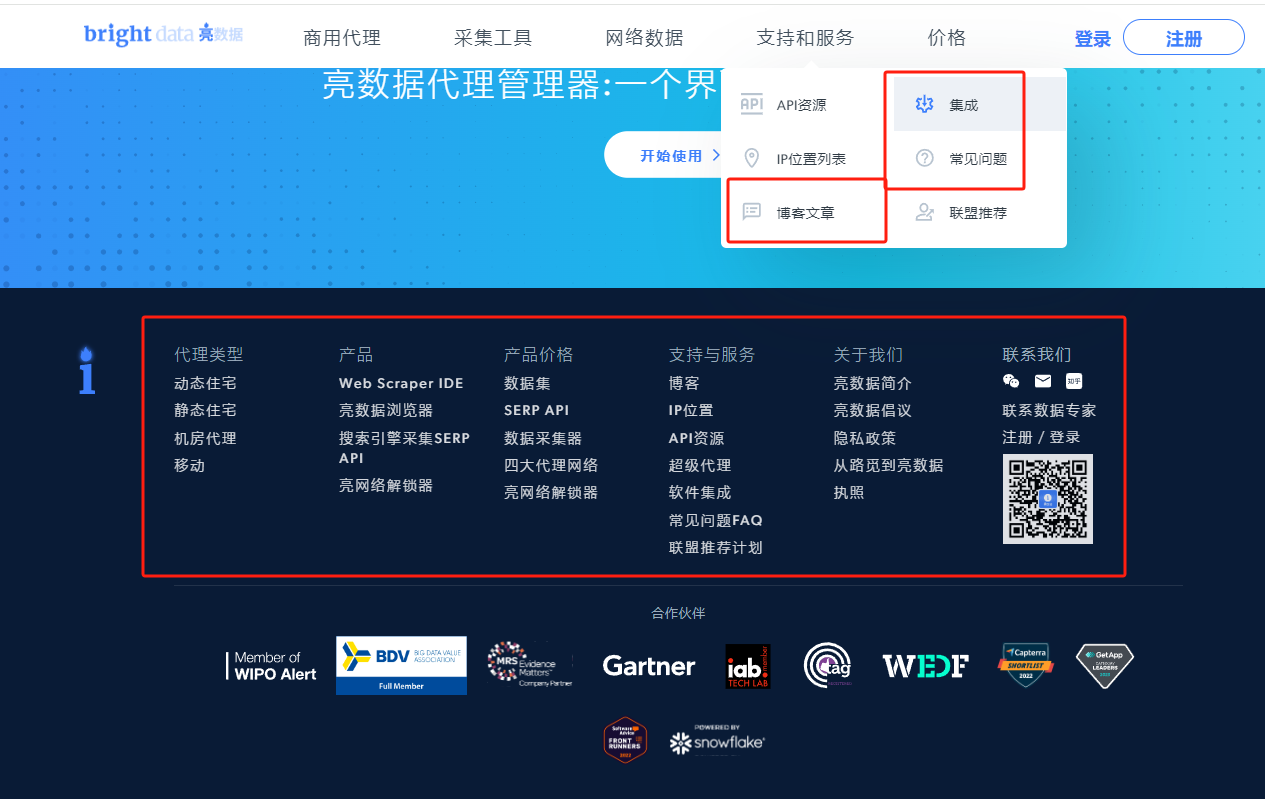Click the Software Advice Front Runners badge

tap(625, 740)
